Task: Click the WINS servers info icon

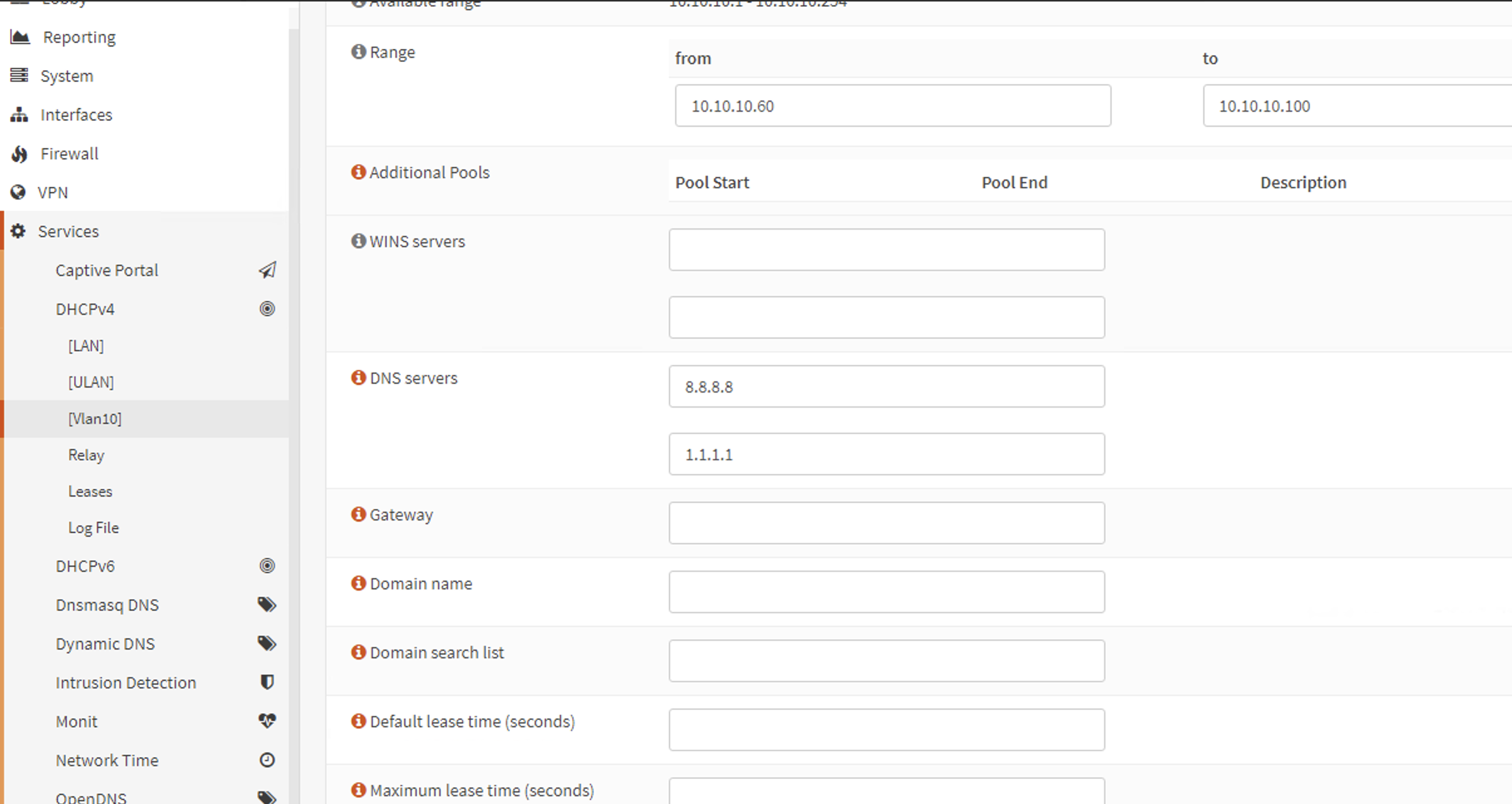Action: (x=358, y=241)
